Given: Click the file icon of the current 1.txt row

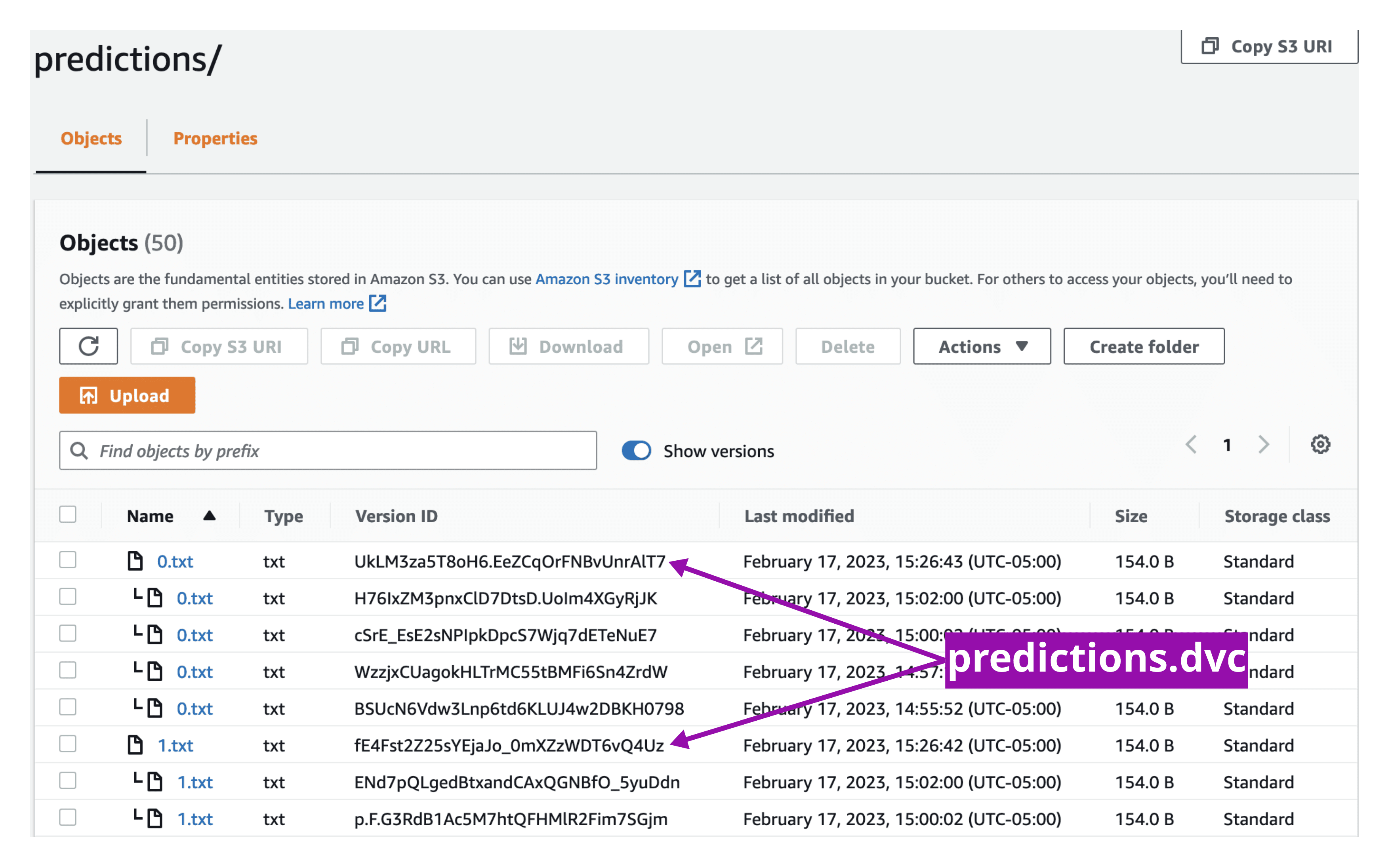Looking at the screenshot, I should tap(135, 745).
